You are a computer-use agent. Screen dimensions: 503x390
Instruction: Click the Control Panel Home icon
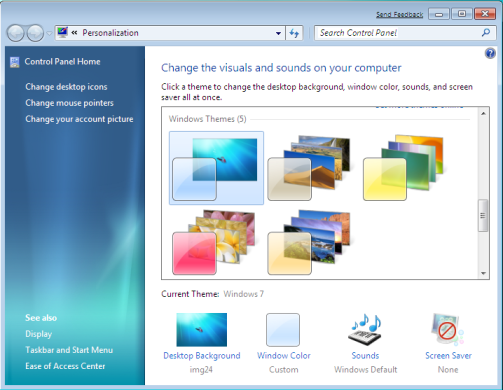(x=15, y=62)
